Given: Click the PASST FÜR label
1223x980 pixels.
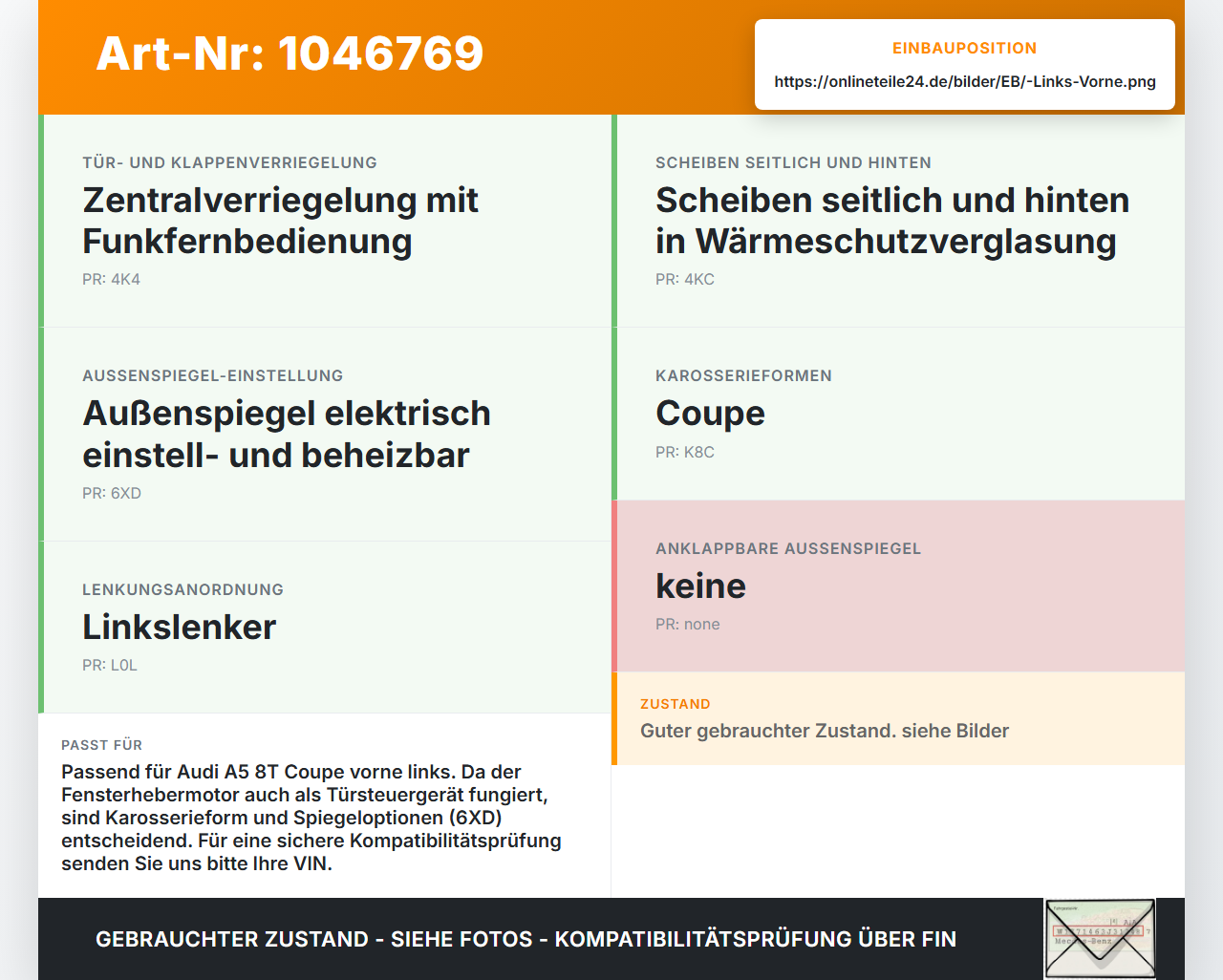Looking at the screenshot, I should coord(101,745).
